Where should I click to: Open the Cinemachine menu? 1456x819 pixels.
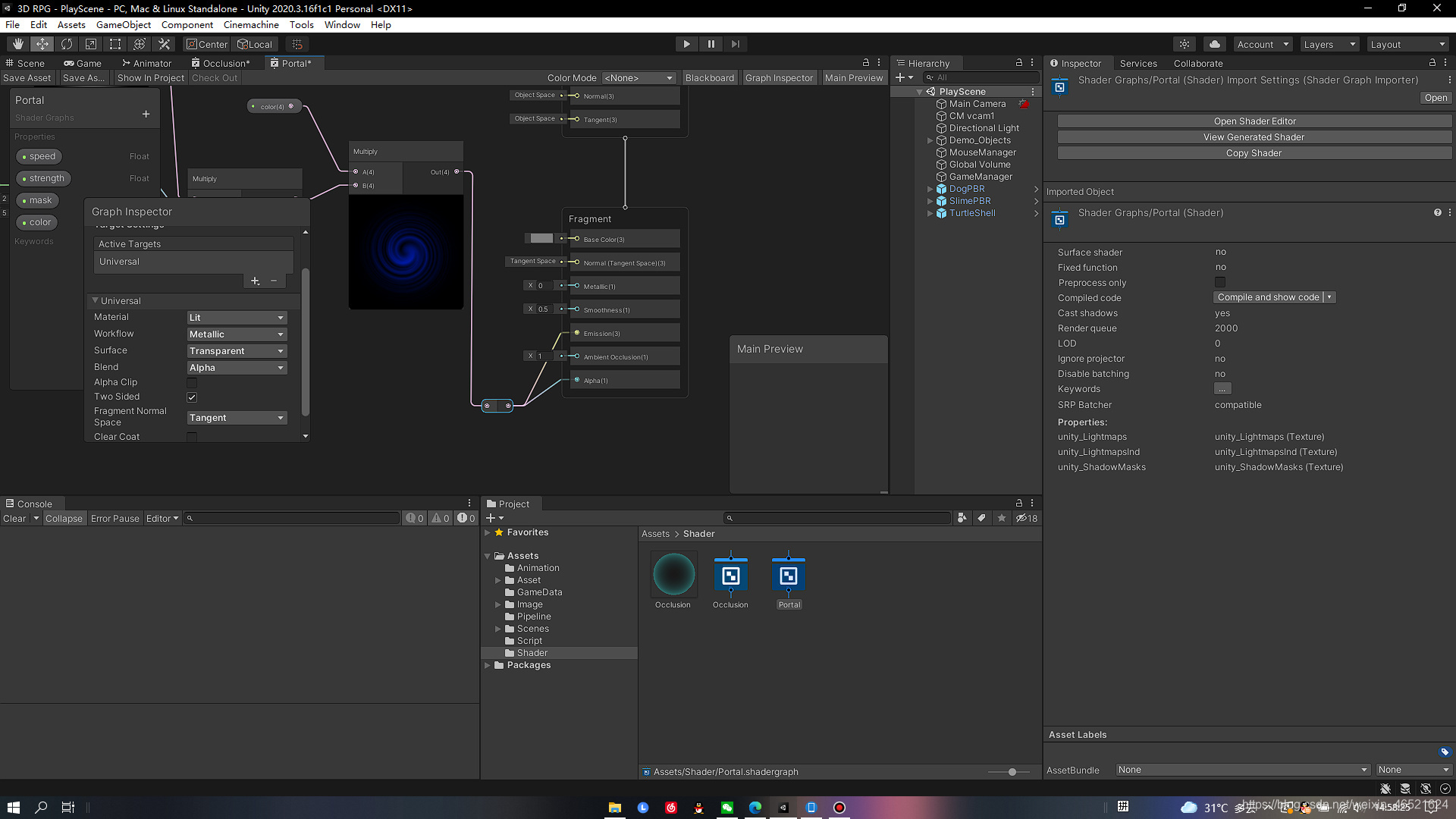(251, 24)
